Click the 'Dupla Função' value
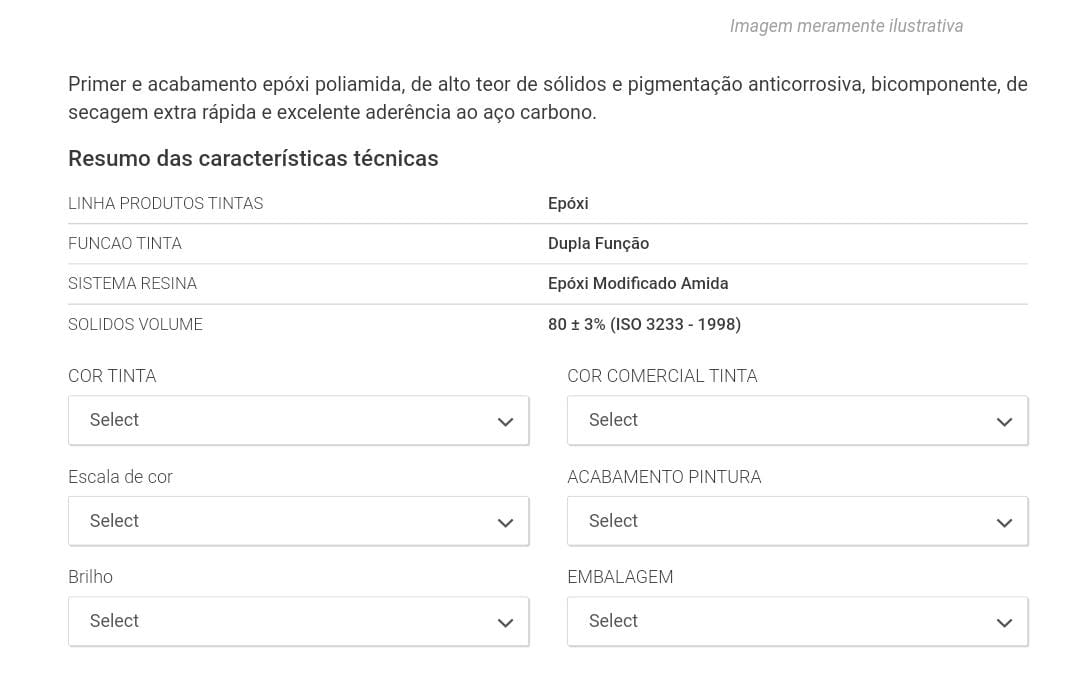This screenshot has height=677, width=1080. click(x=598, y=244)
